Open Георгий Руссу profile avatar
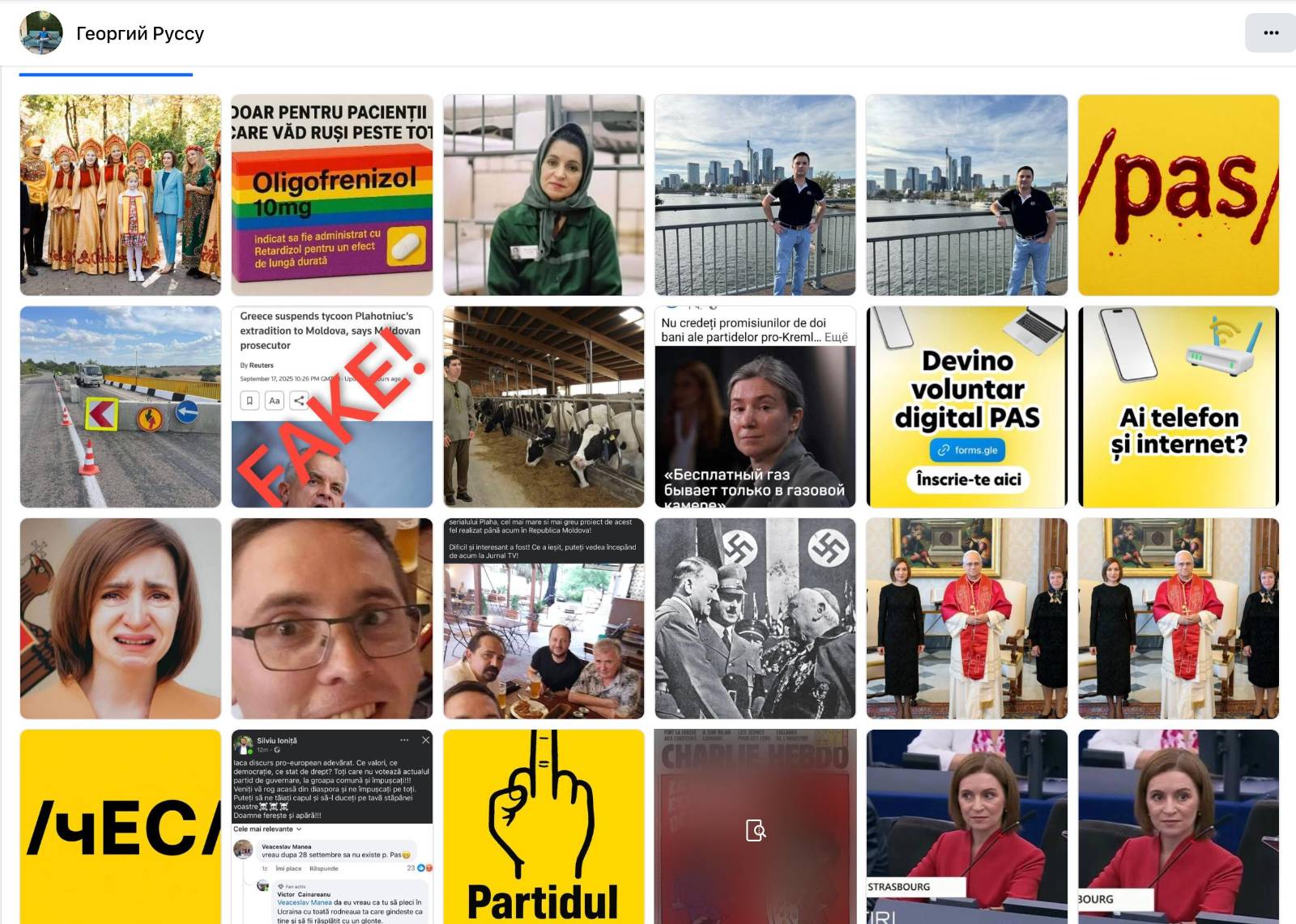Viewport: 1296px width, 924px height. click(40, 33)
